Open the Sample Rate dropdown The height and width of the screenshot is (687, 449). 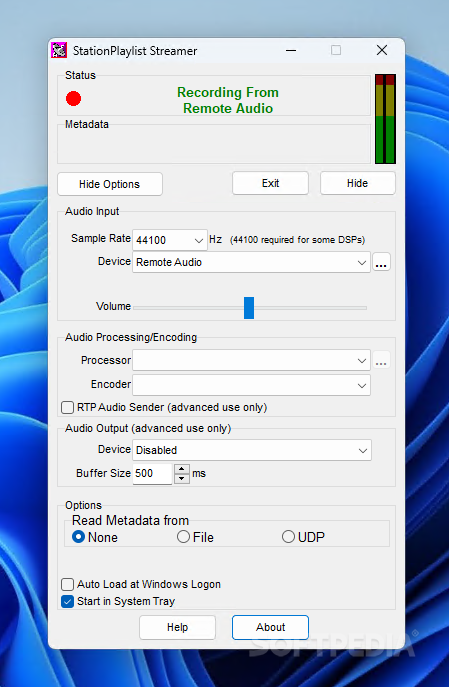pyautogui.click(x=170, y=240)
